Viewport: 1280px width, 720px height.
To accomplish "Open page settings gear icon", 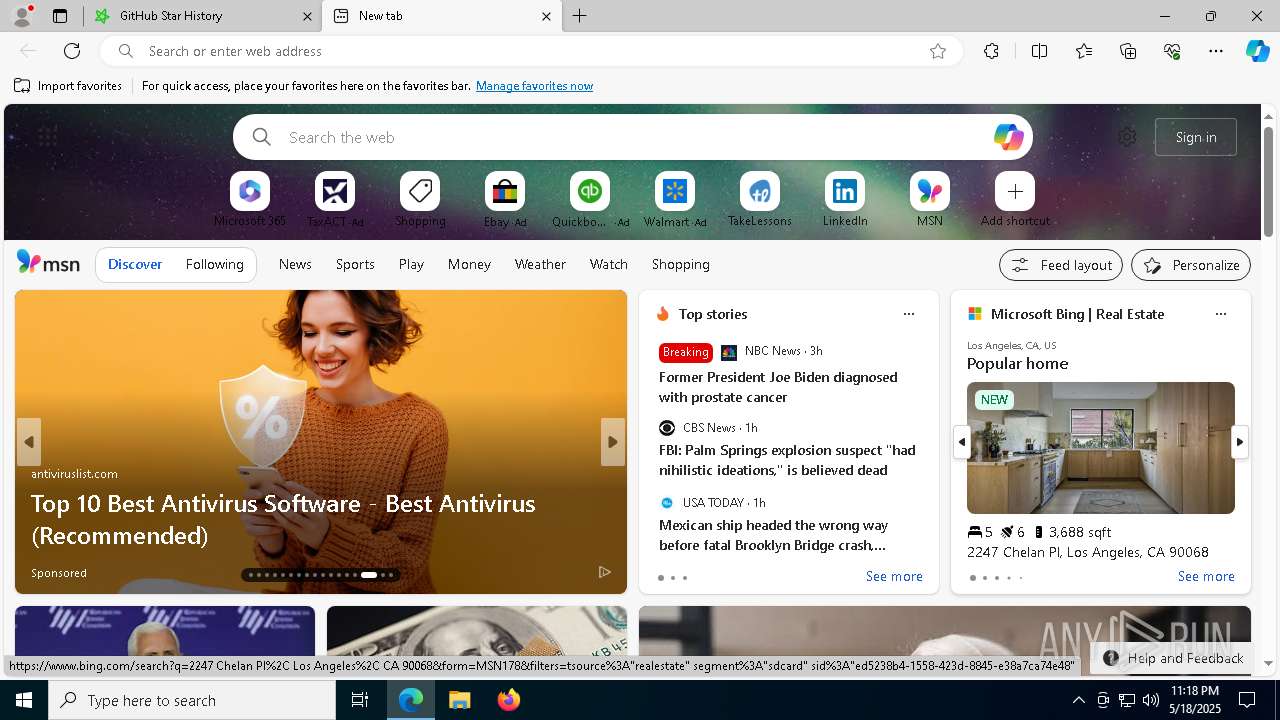I will coord(1127,137).
